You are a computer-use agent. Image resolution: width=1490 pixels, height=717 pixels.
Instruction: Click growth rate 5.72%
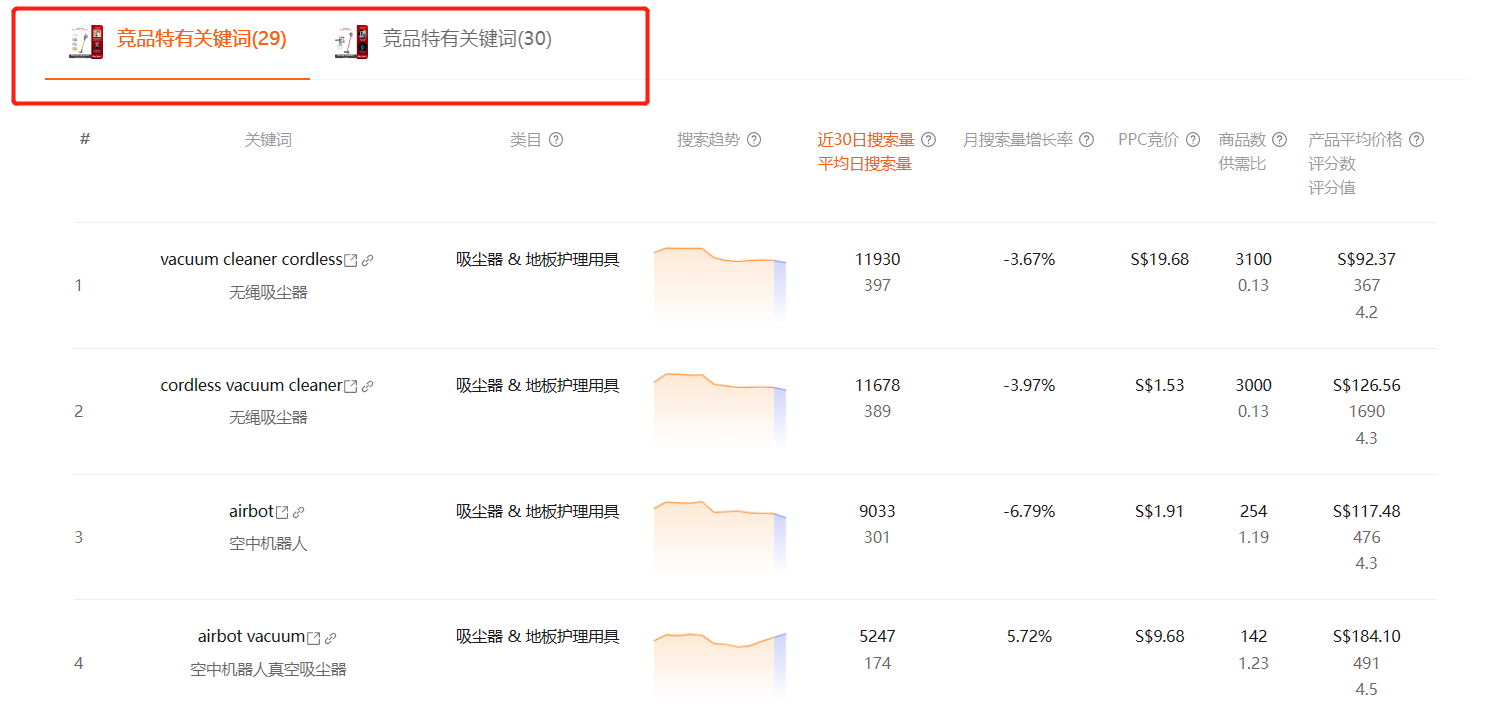point(1029,636)
